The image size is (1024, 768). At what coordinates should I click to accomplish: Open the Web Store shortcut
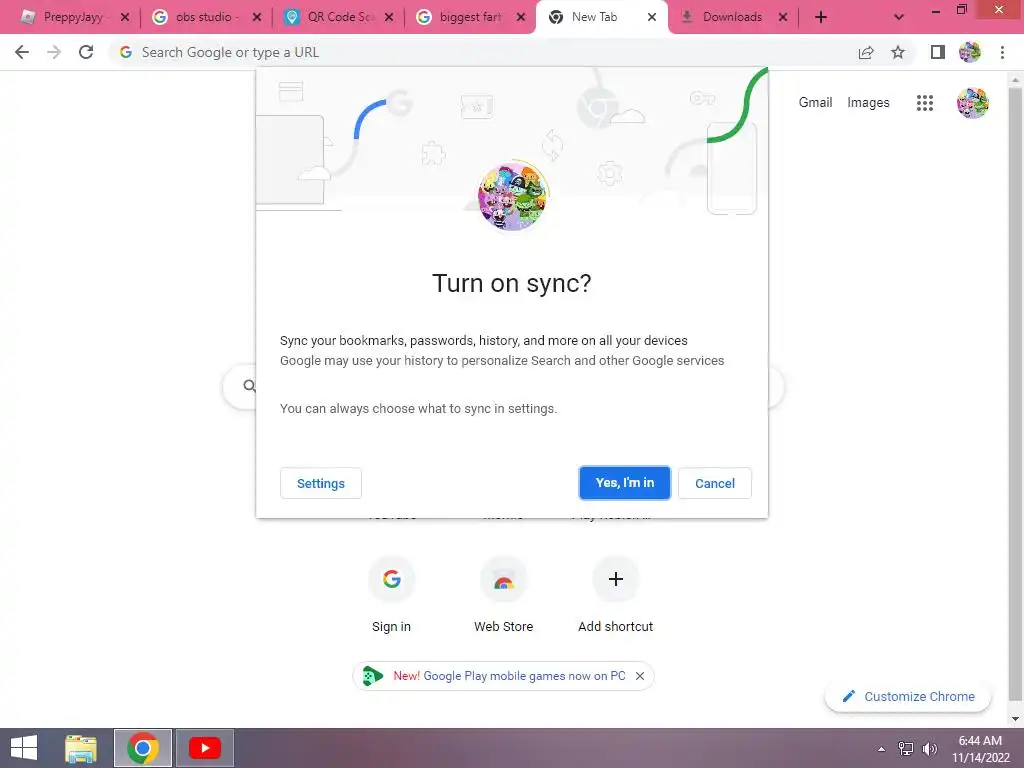pos(504,594)
